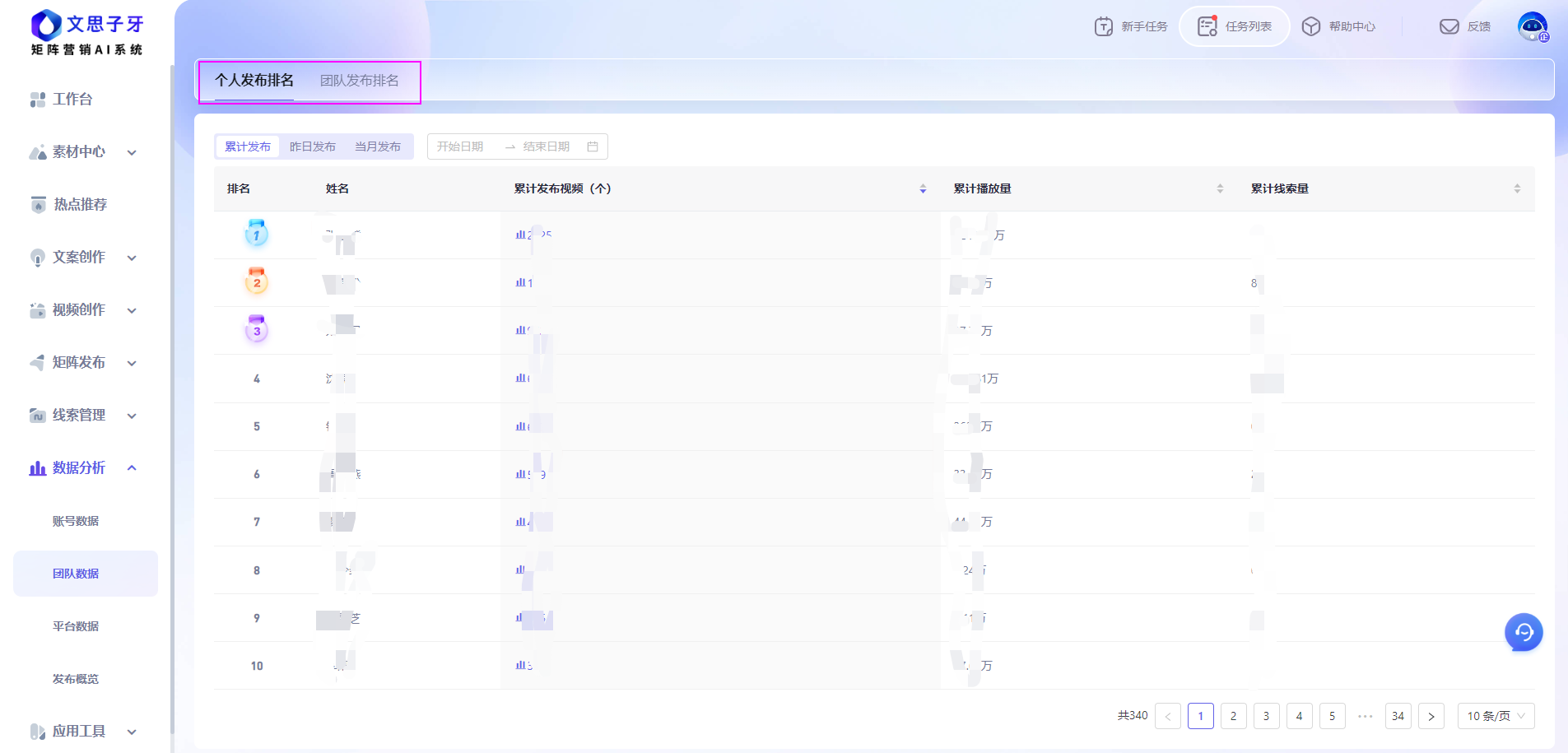Viewport: 1568px width, 753px height.
Task: Click the 任务列表 list icon
Action: [x=1207, y=26]
